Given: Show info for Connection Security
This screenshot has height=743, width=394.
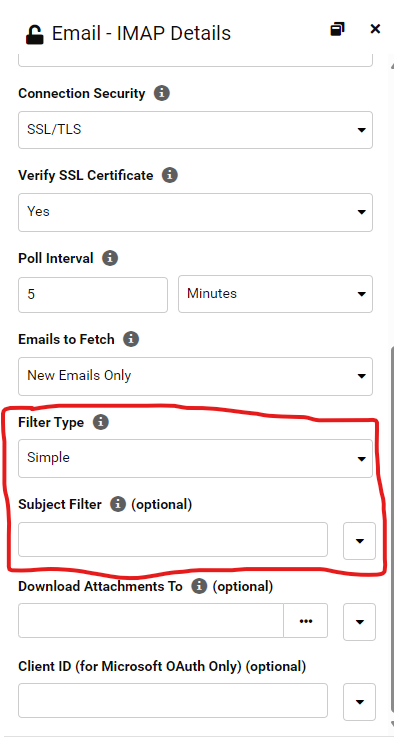Looking at the screenshot, I should click(x=162, y=93).
